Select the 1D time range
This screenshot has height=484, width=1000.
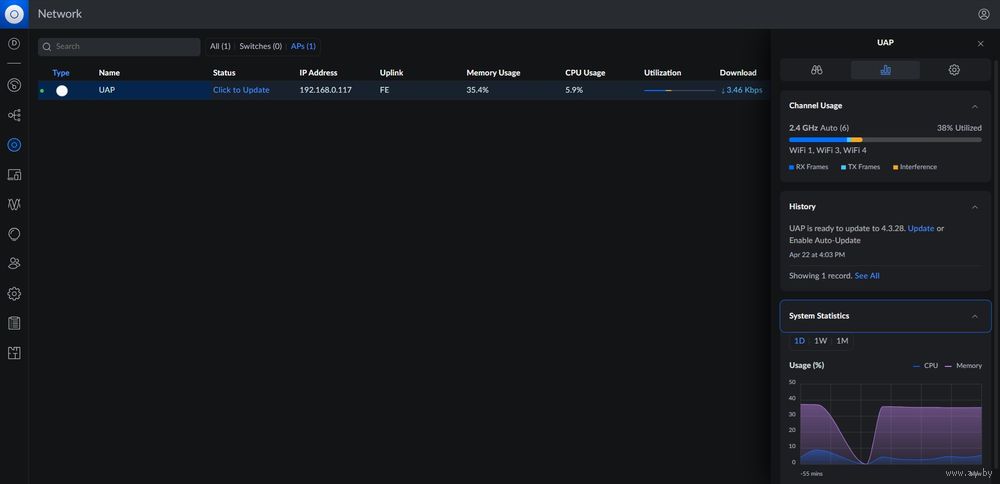[799, 341]
